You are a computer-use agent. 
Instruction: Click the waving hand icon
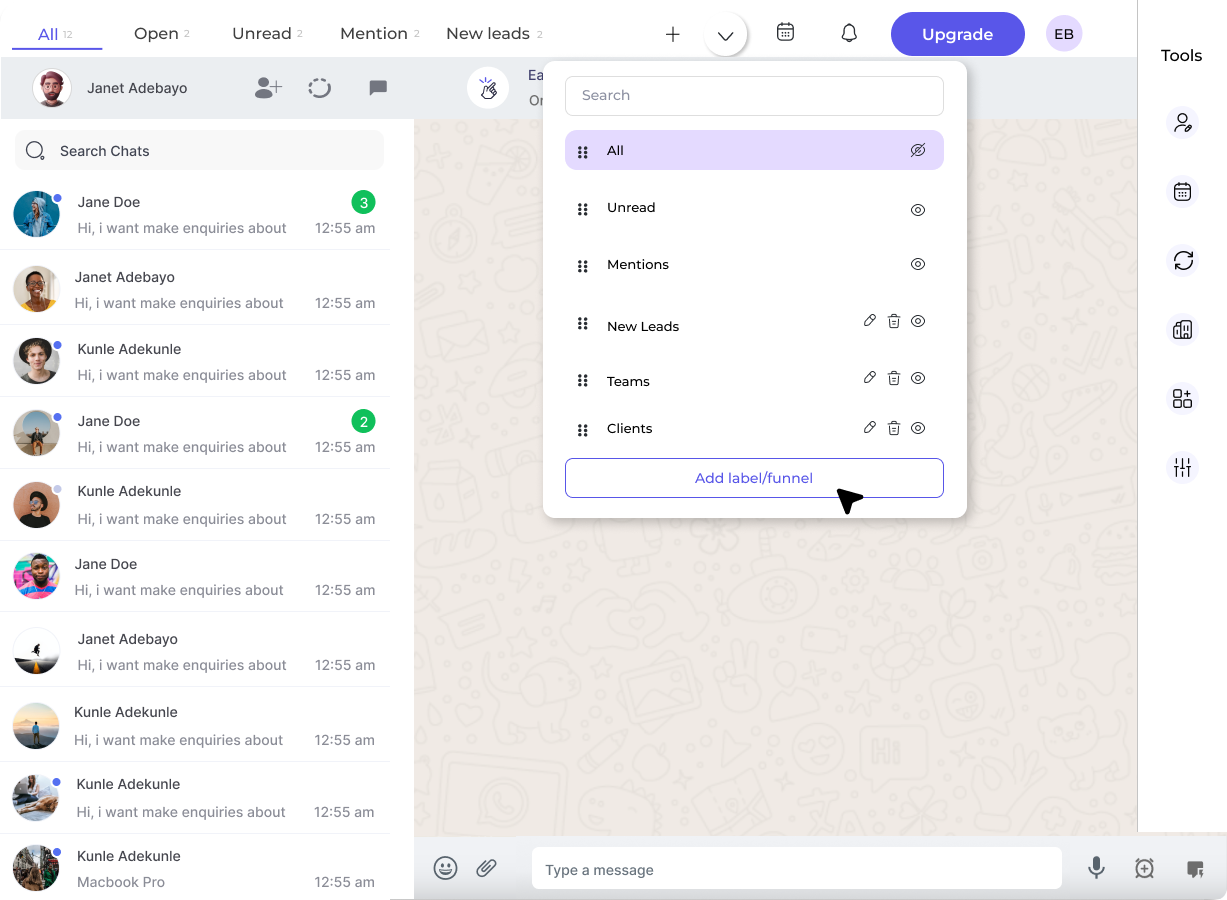(x=487, y=88)
